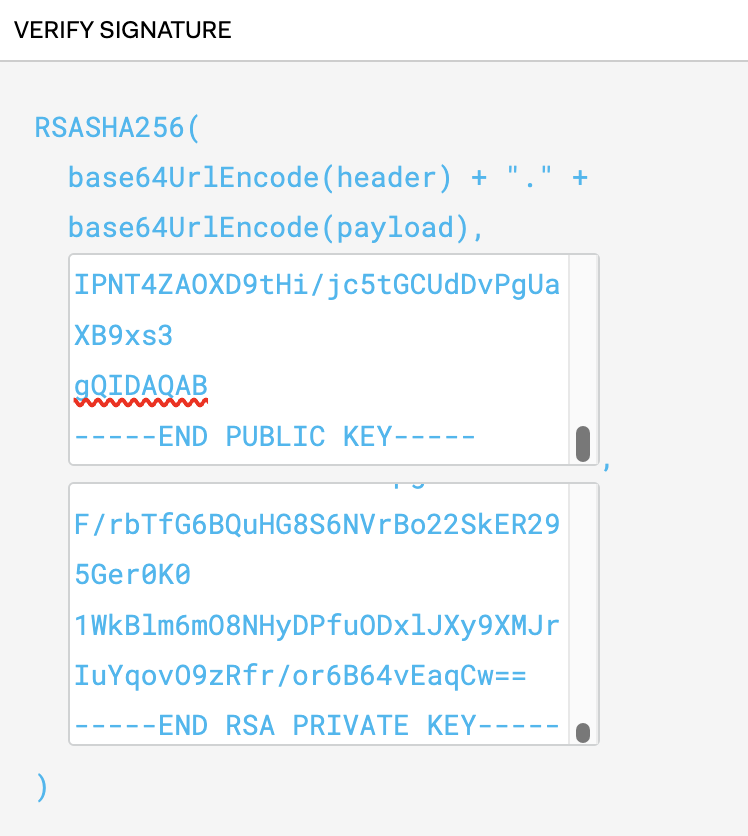Click the line starting with 1WkBlm6mO8NHy
Image resolution: width=748 pixels, height=836 pixels.
click(317, 626)
